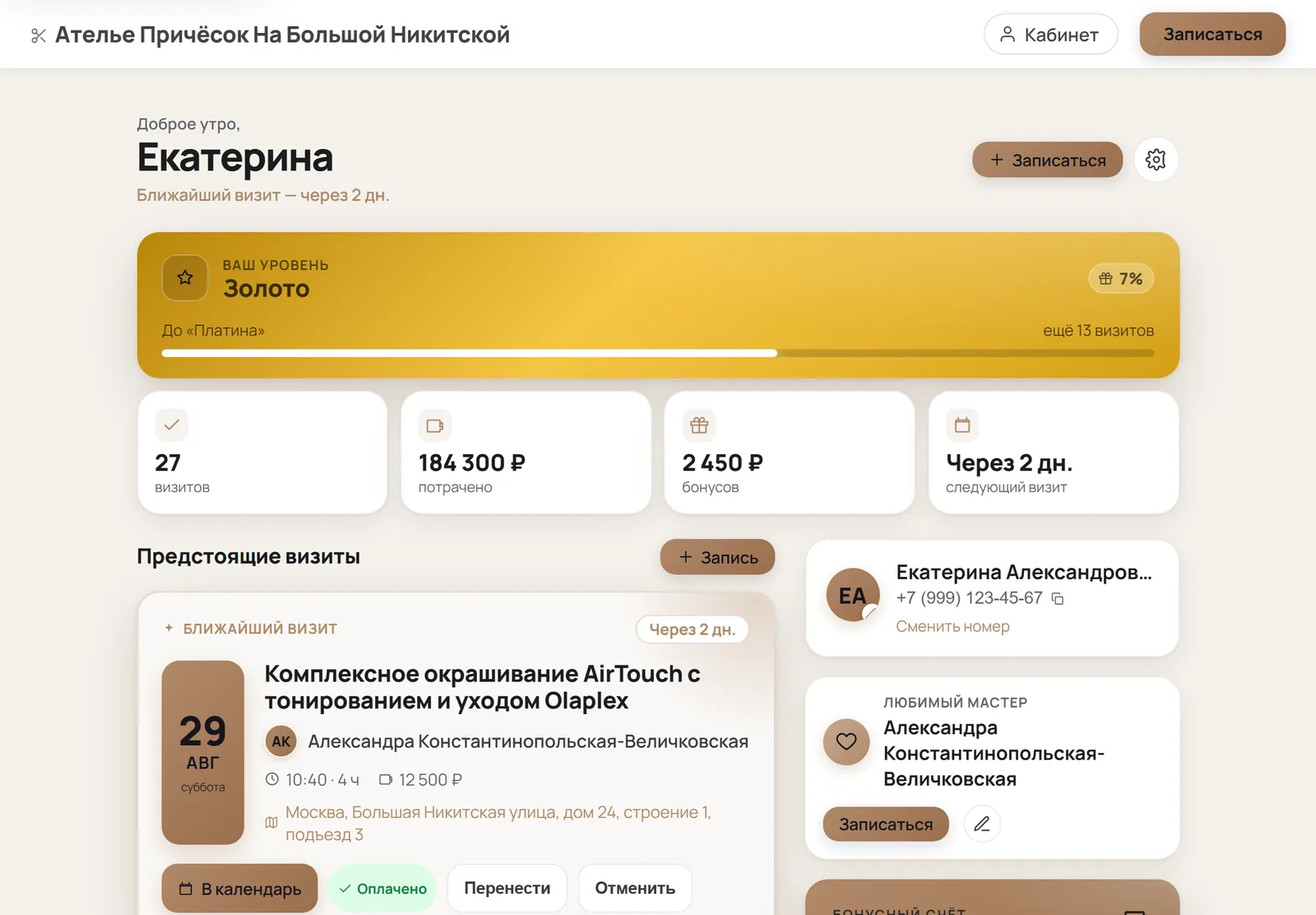The width and height of the screenshot is (1316, 915).
Task: Click the header Записаться button
Action: (1212, 35)
